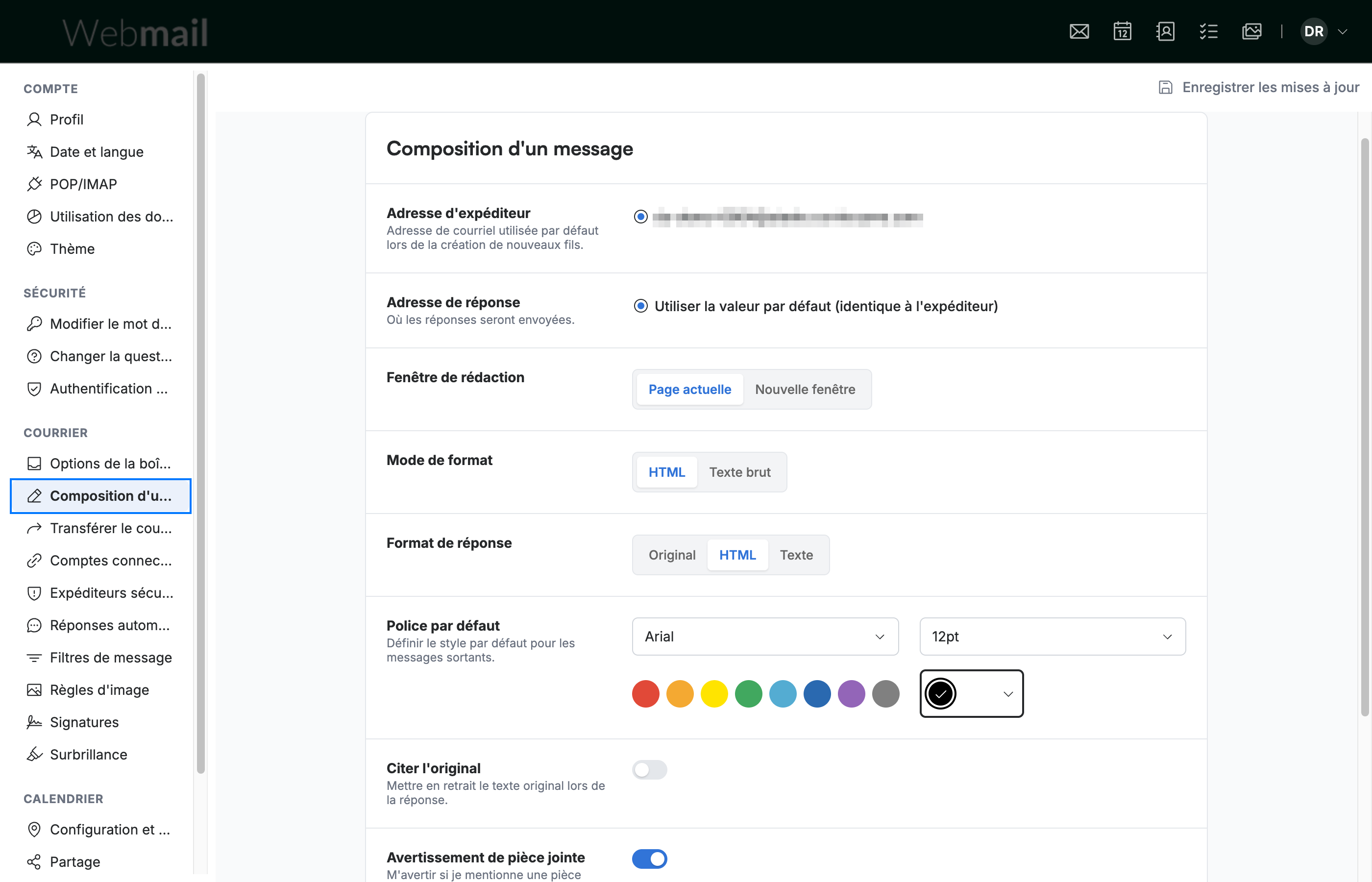This screenshot has height=882, width=1372.
Task: Pick the yellow font color swatch
Action: pyautogui.click(x=714, y=693)
